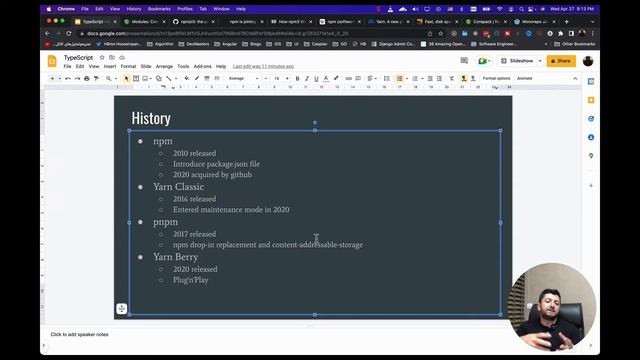Select the text box tool

click(x=136, y=78)
